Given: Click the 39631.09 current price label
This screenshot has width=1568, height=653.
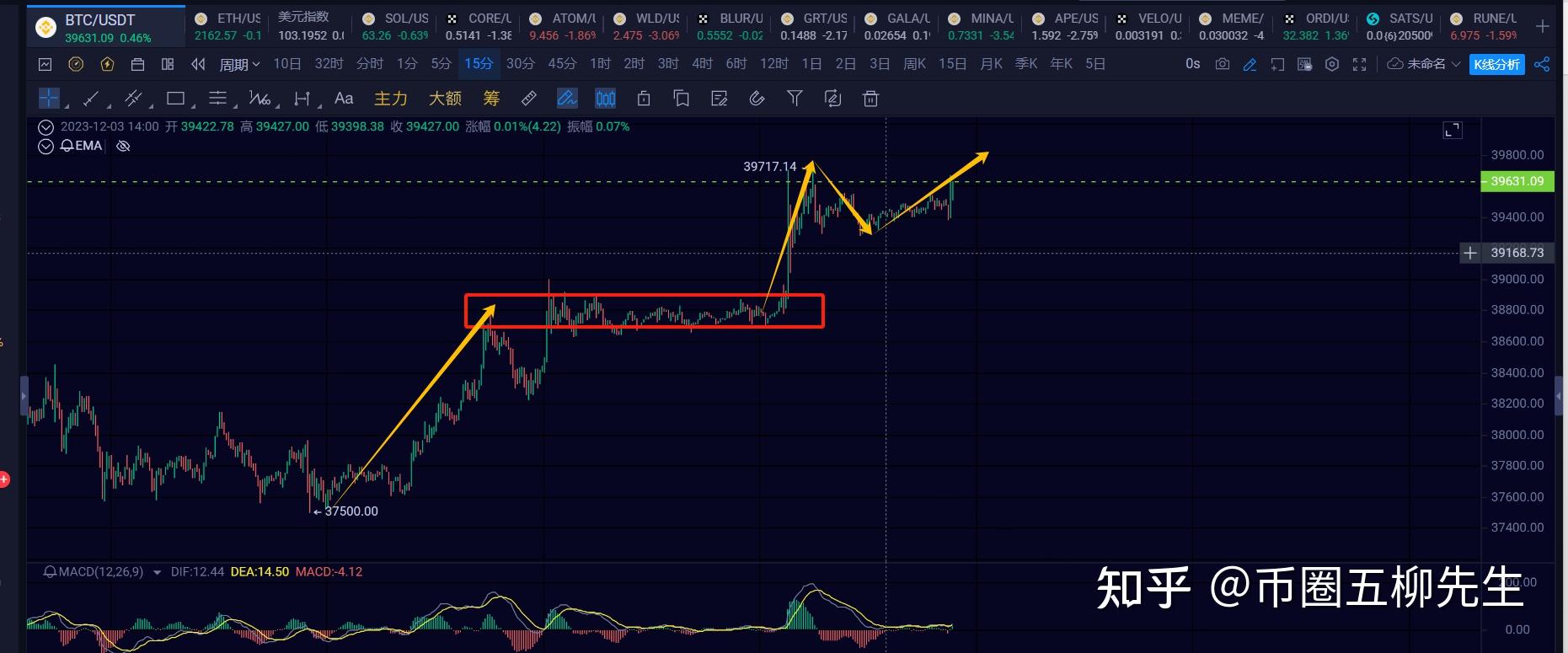Looking at the screenshot, I should coord(1517,181).
